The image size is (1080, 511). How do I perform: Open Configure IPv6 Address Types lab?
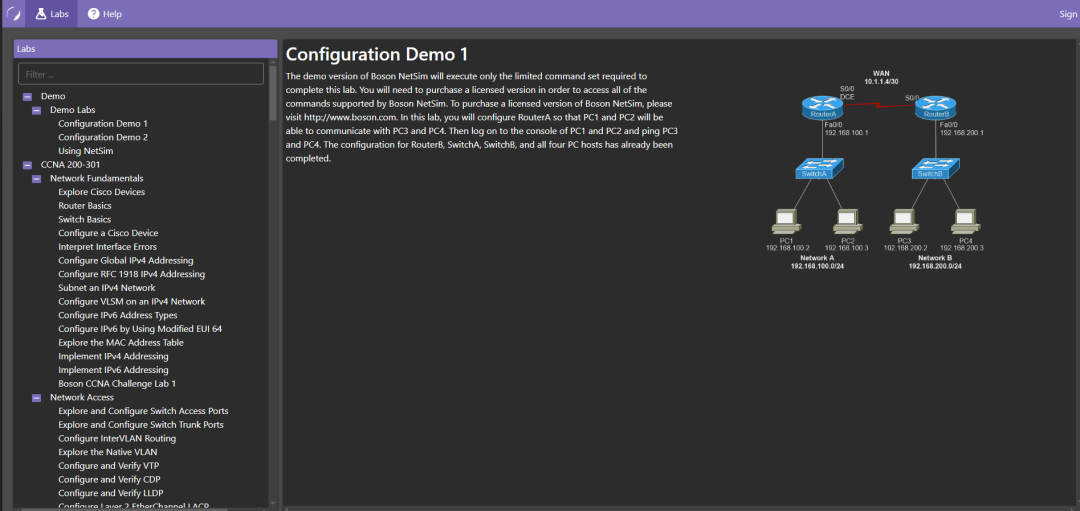point(118,315)
